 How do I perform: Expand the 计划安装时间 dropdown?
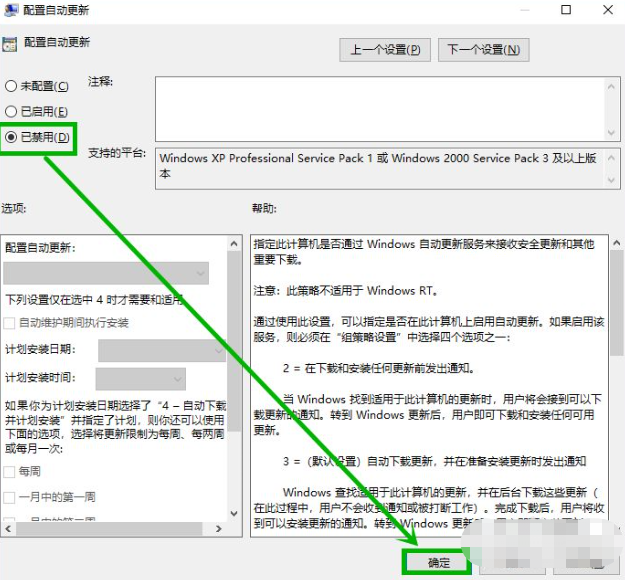tap(141, 378)
